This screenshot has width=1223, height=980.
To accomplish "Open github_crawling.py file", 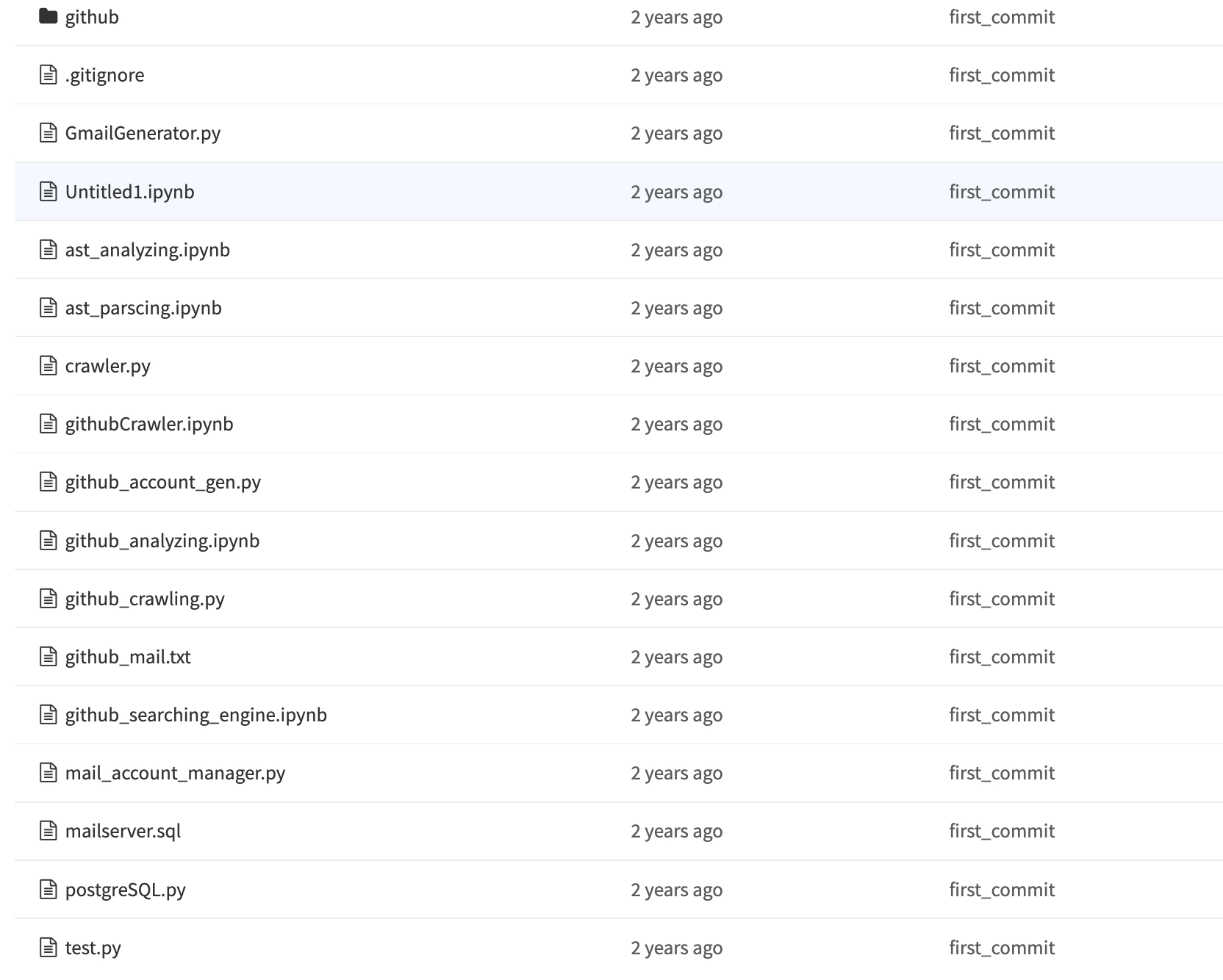I will (145, 599).
